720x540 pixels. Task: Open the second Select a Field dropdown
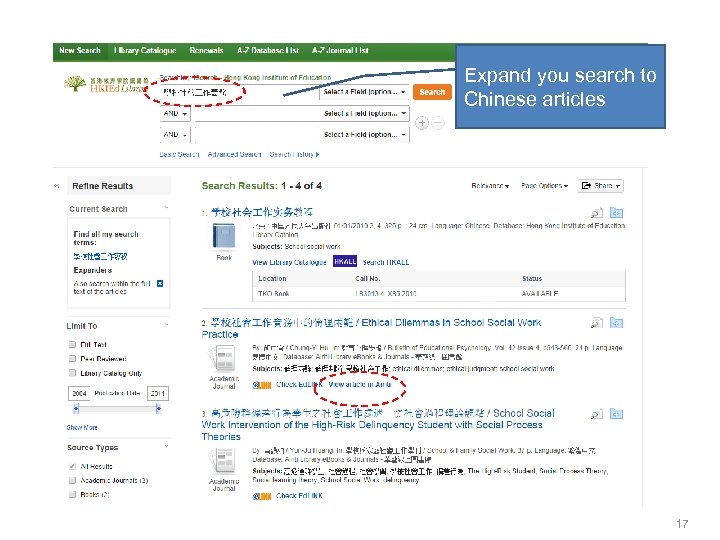[365, 113]
